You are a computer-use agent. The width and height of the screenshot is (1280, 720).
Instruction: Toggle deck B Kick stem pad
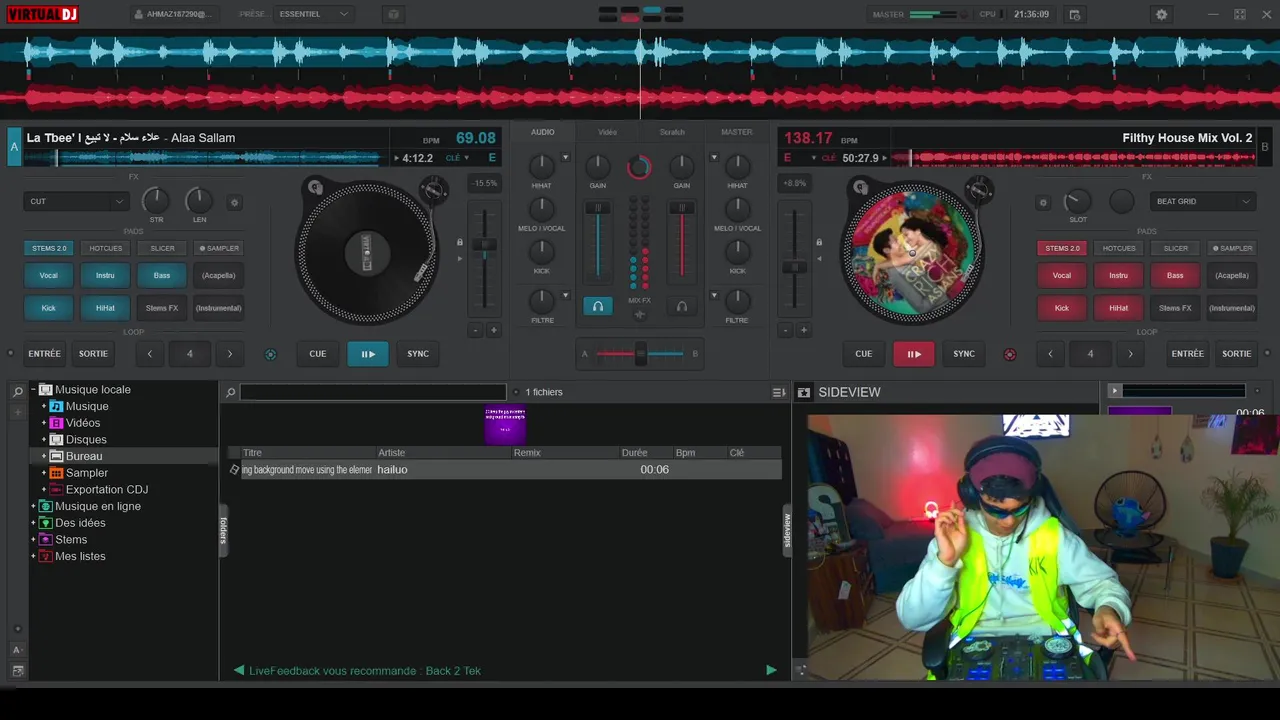tap(1062, 308)
